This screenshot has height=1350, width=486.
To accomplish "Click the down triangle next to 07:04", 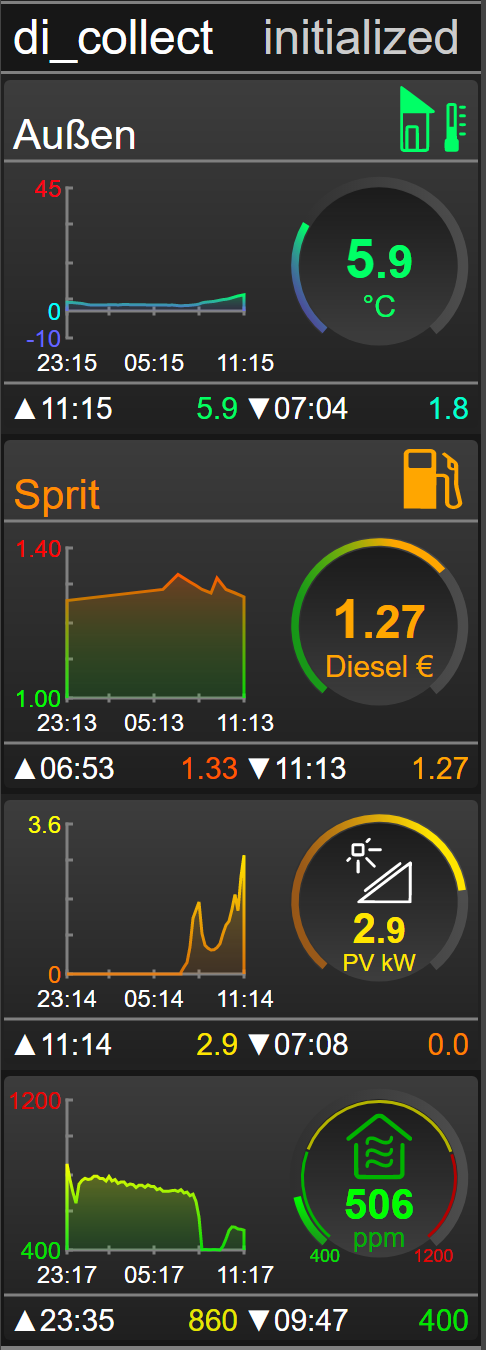I will pyautogui.click(x=258, y=408).
